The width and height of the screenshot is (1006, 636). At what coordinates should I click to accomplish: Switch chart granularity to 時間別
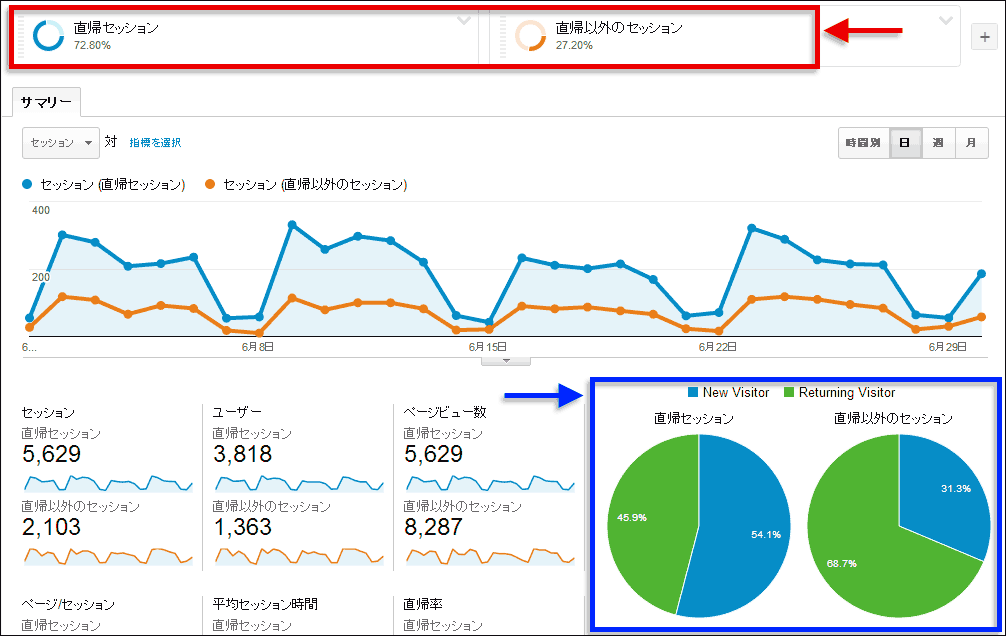863,143
